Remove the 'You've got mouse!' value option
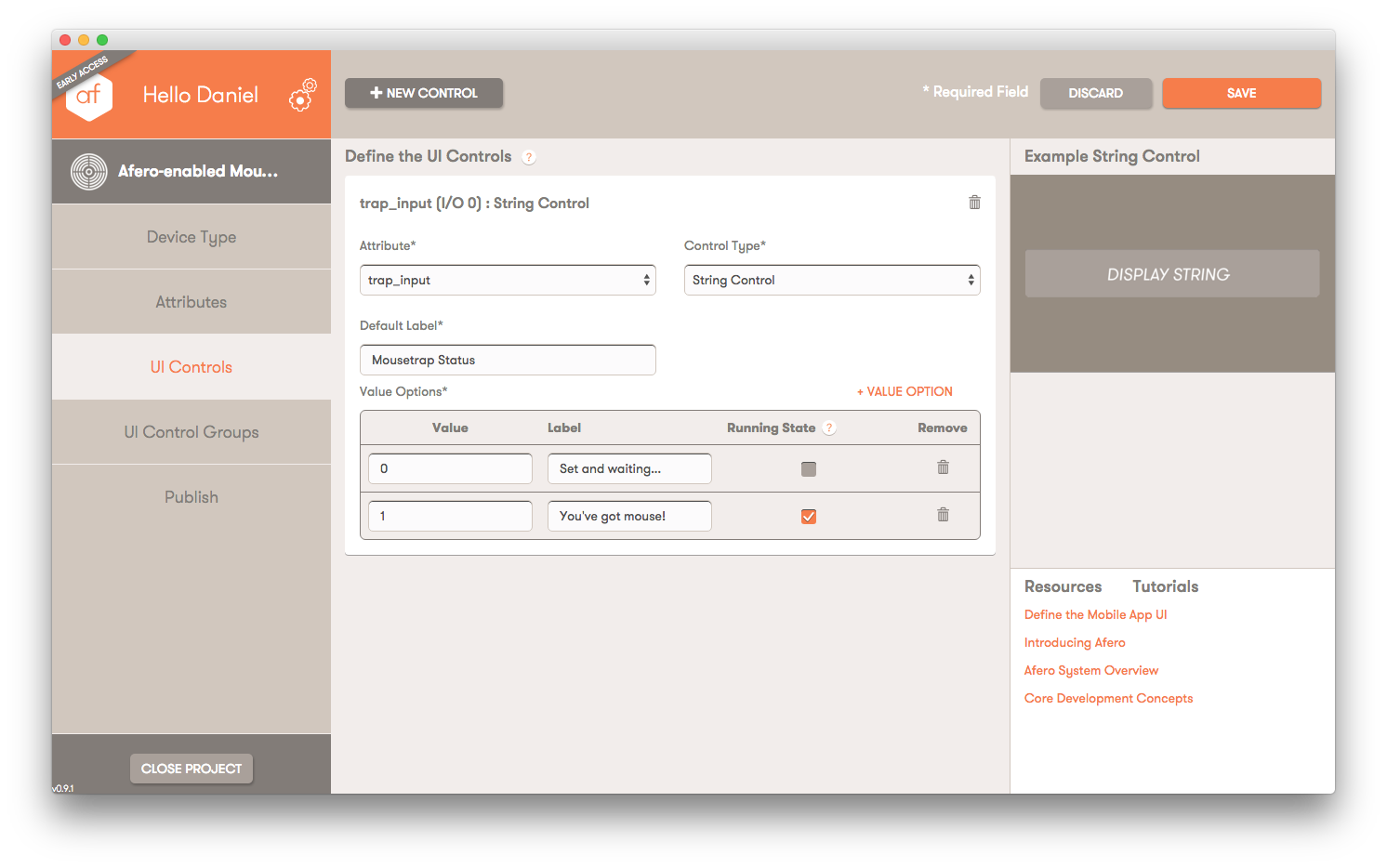The width and height of the screenshot is (1387, 868). 943,515
